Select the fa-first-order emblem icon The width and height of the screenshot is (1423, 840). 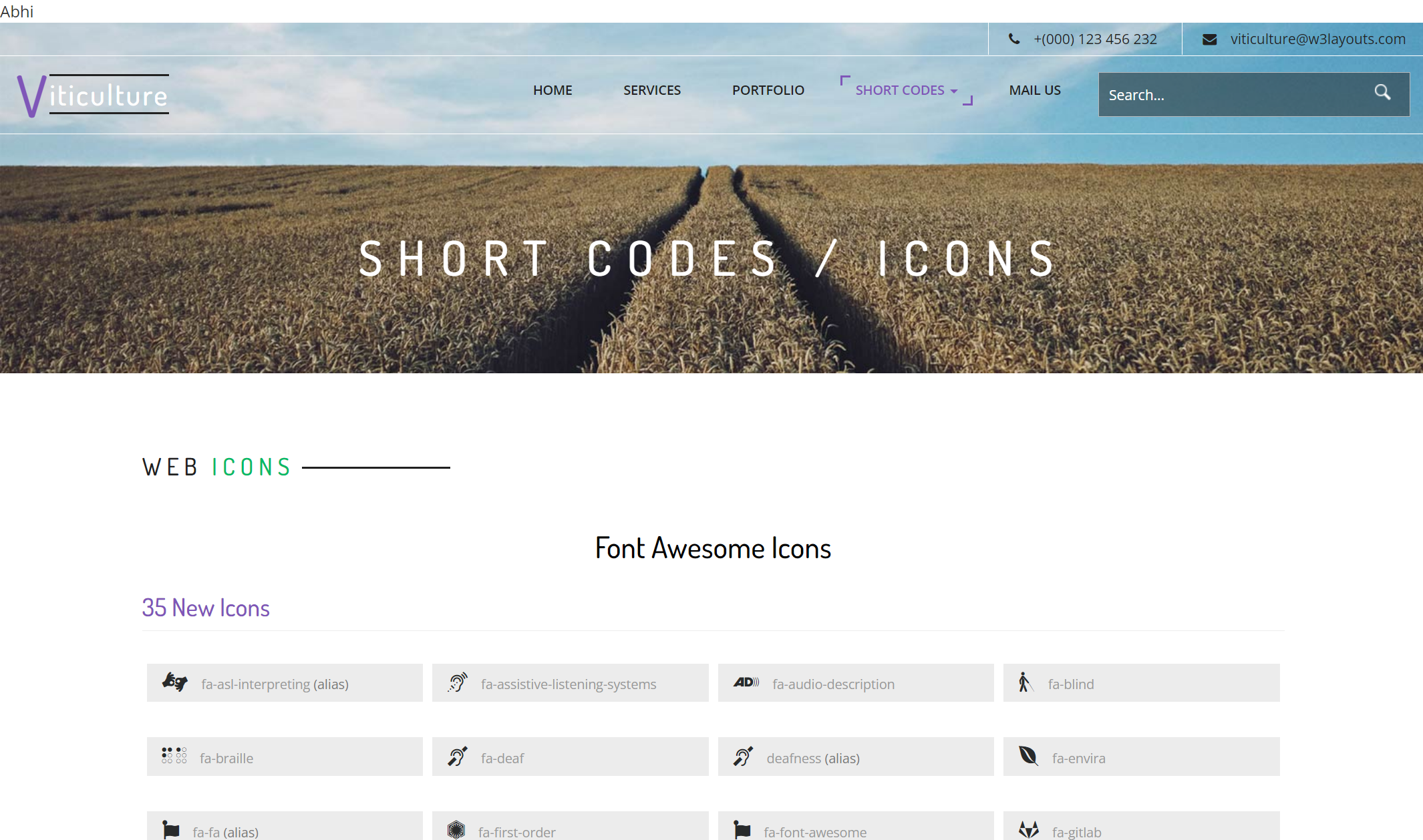[456, 830]
